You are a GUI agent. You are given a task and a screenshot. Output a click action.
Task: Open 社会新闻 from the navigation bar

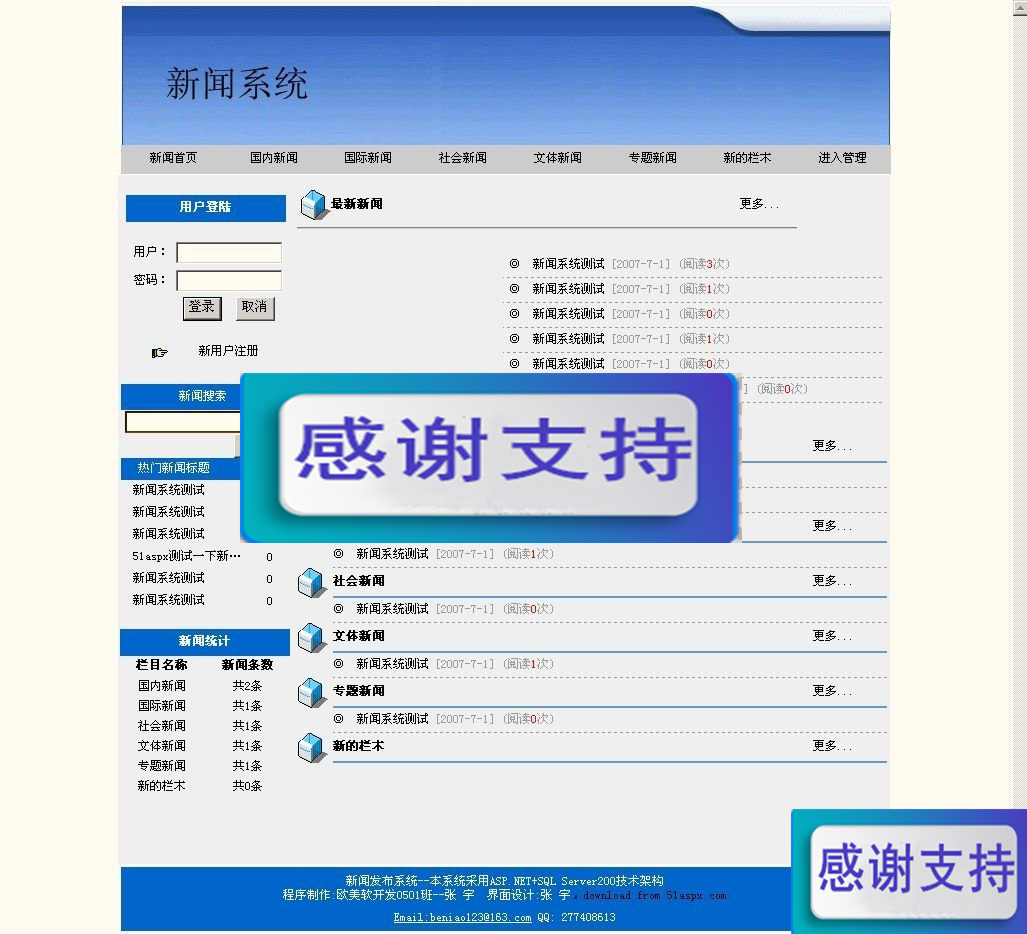click(x=462, y=158)
